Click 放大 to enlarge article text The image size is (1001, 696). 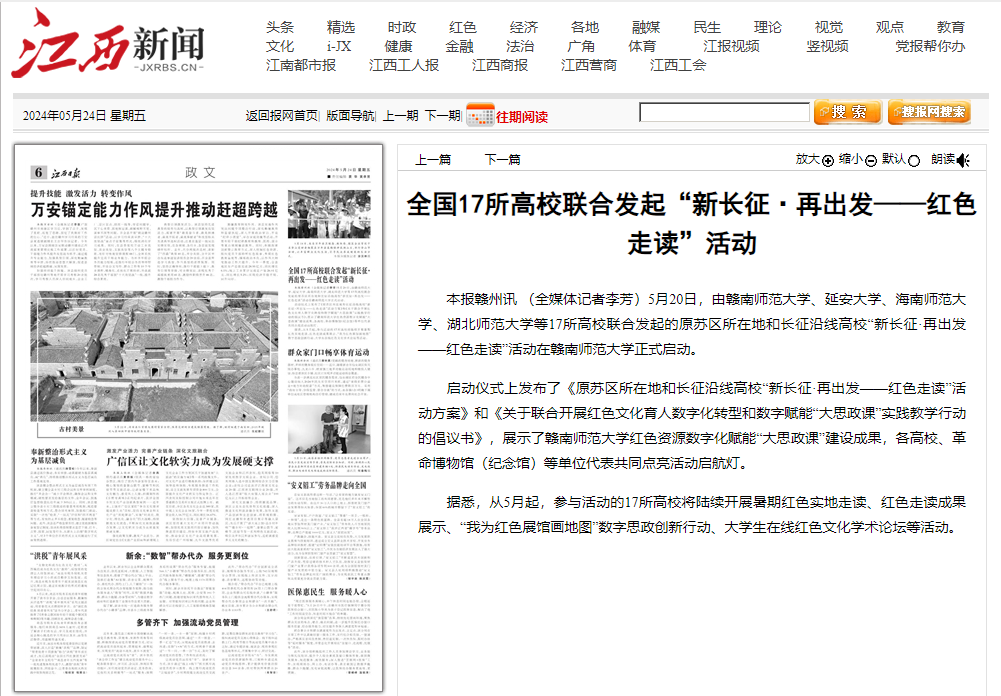808,159
